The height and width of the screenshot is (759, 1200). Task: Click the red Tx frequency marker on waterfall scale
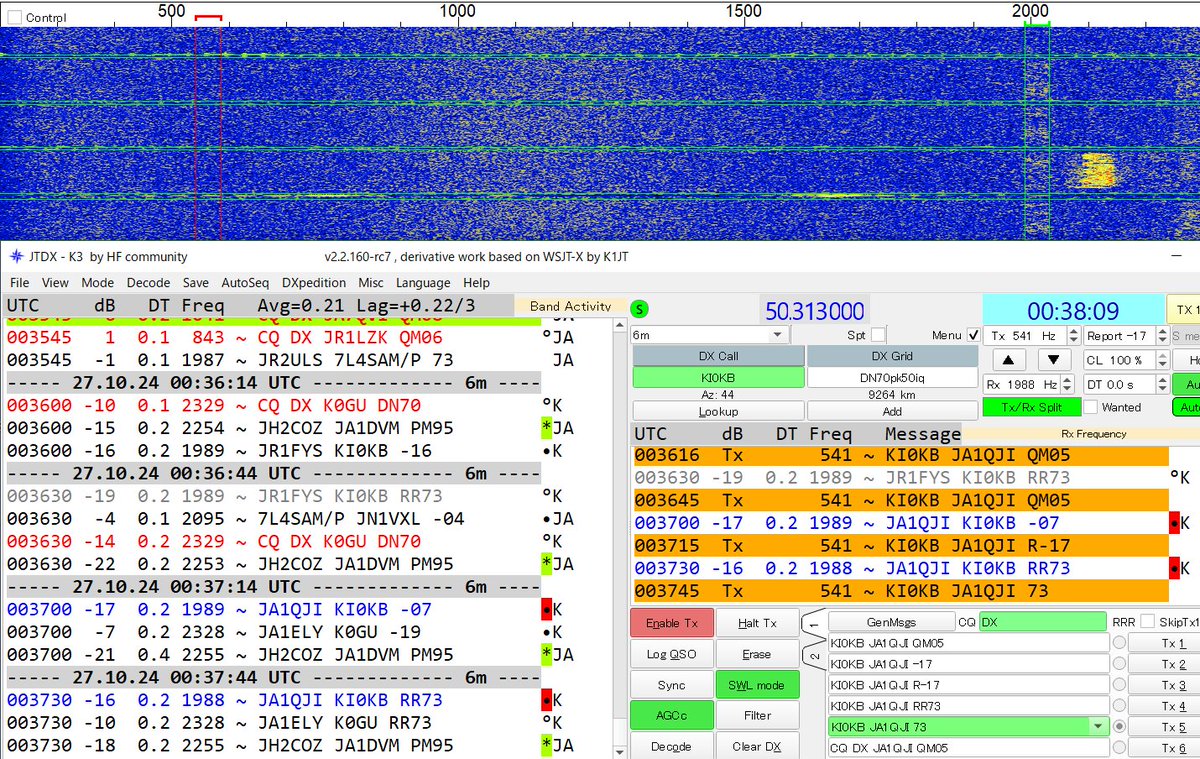click(208, 18)
